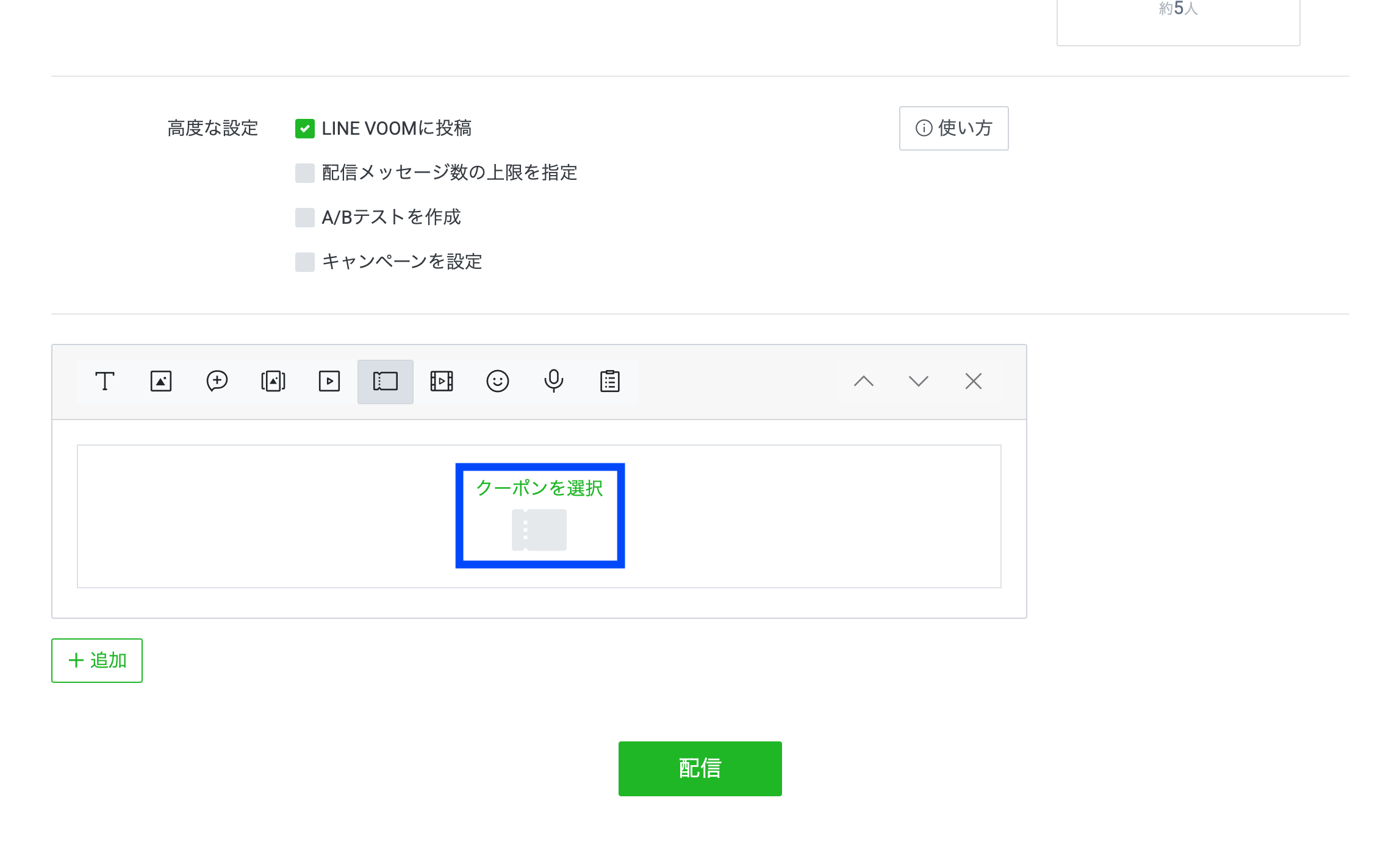Select the Sticker smiley icon

(498, 382)
